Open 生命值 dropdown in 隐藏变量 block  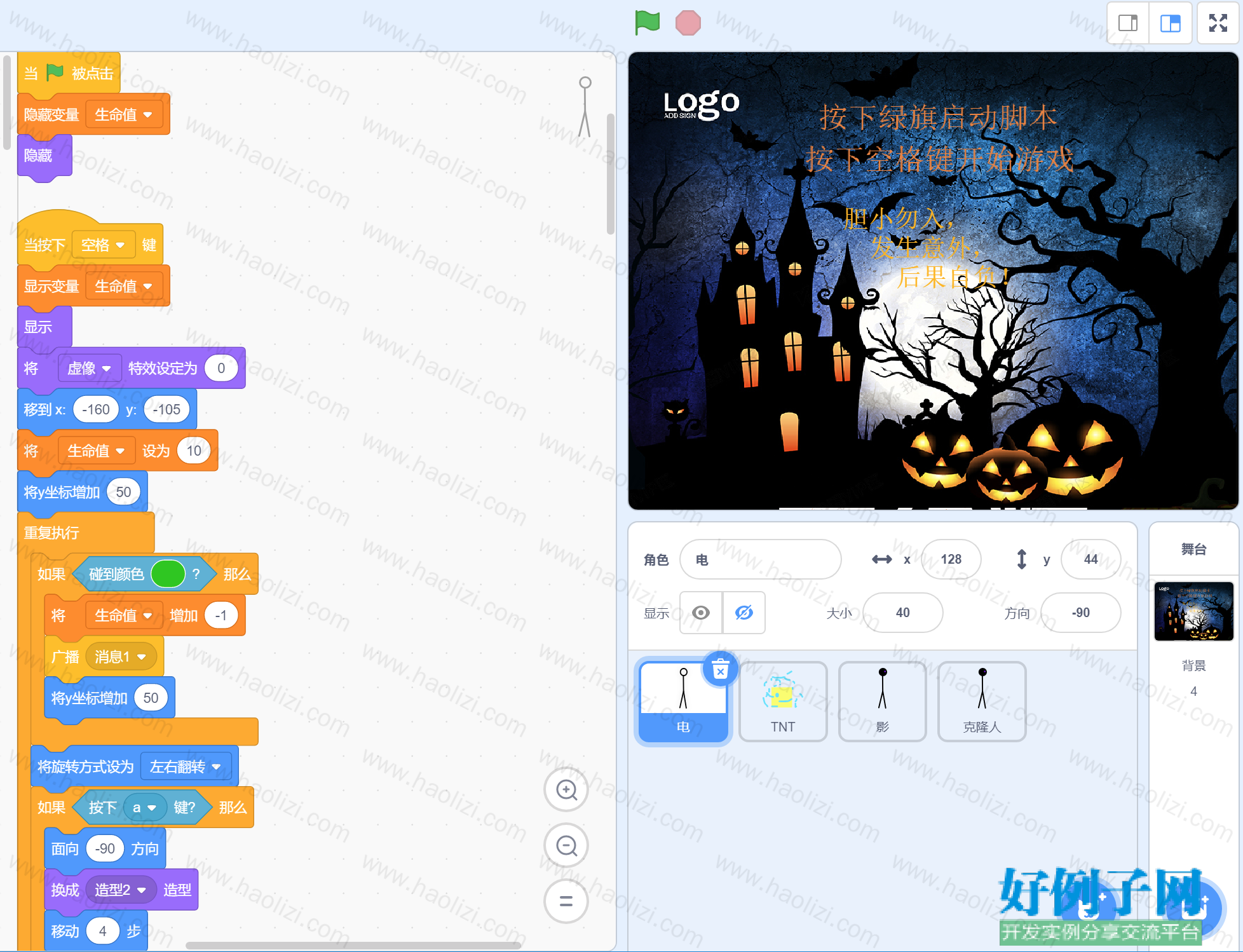coord(124,115)
